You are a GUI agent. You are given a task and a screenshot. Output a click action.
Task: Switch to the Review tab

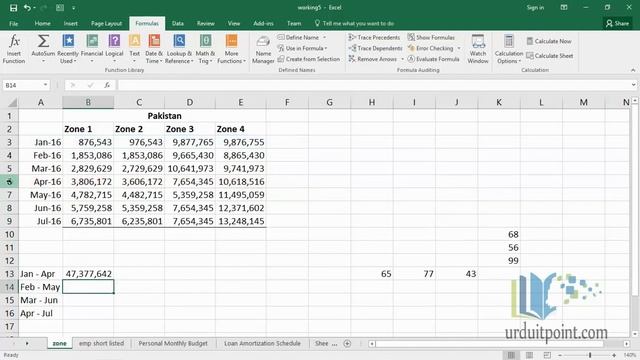pos(205,24)
